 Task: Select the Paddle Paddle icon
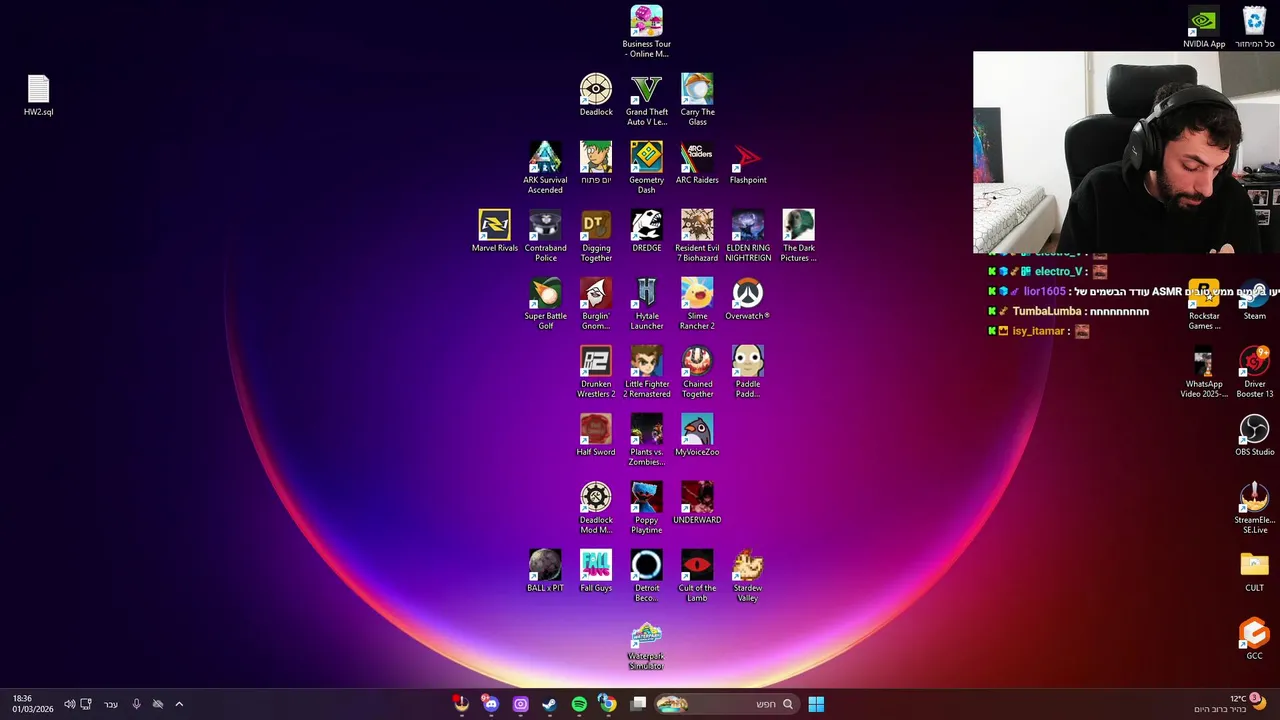pyautogui.click(x=748, y=372)
